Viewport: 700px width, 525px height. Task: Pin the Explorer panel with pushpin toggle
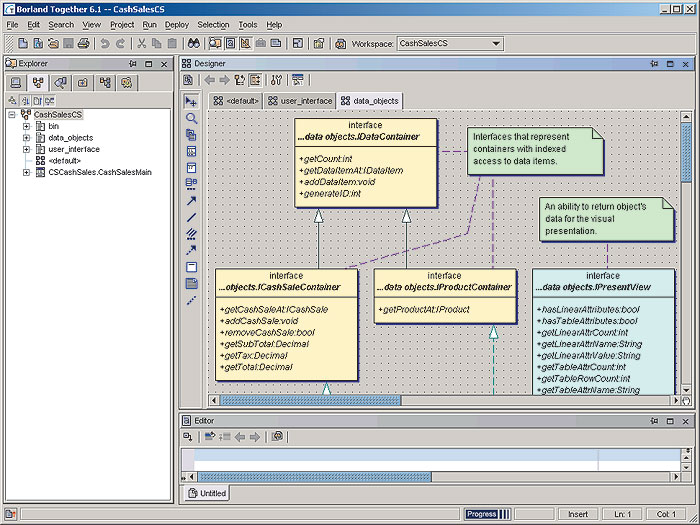[133, 64]
